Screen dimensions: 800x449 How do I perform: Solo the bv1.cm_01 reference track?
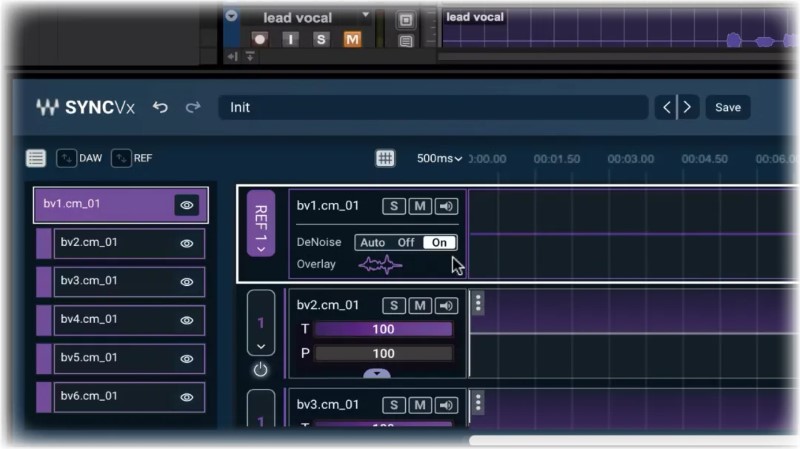tap(394, 206)
